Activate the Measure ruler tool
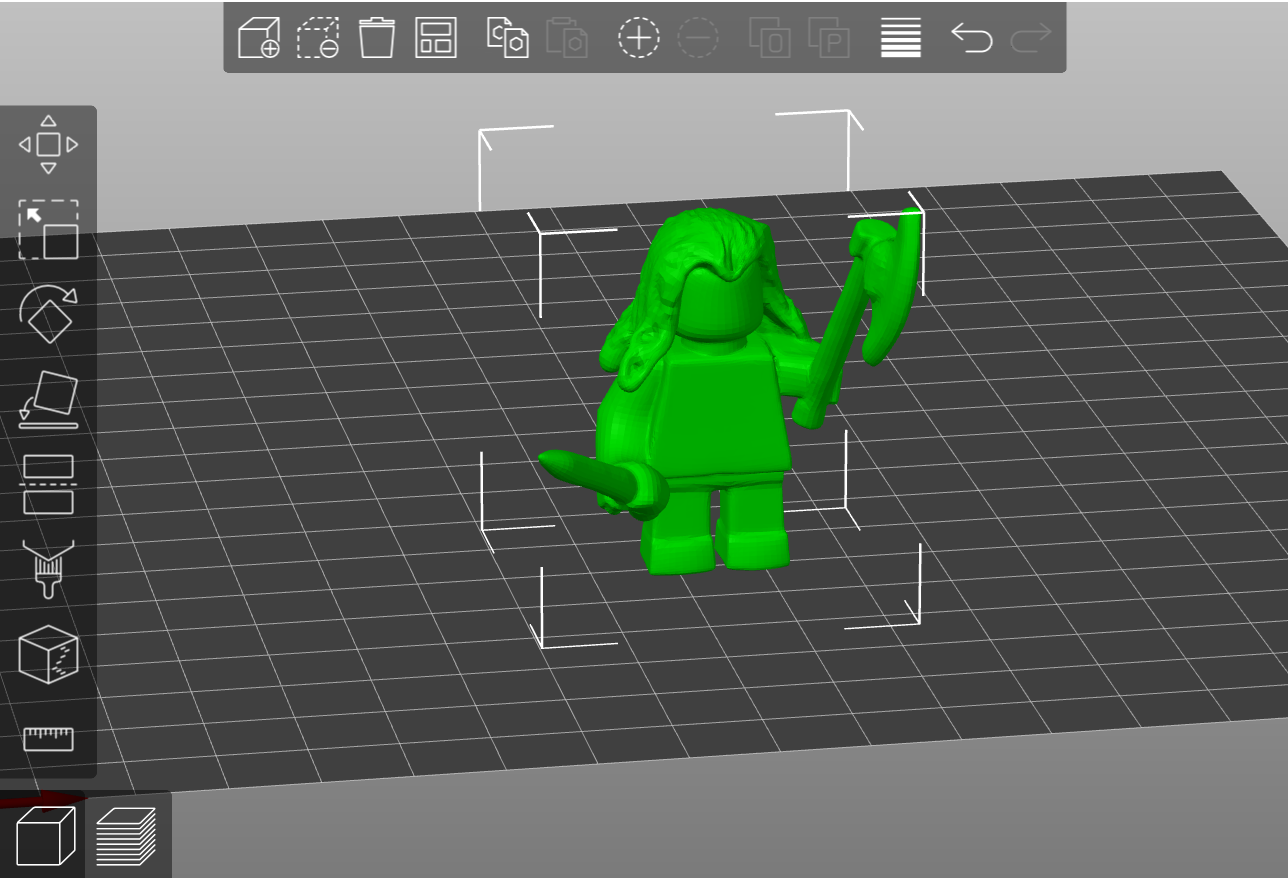The width and height of the screenshot is (1288, 878). click(48, 738)
